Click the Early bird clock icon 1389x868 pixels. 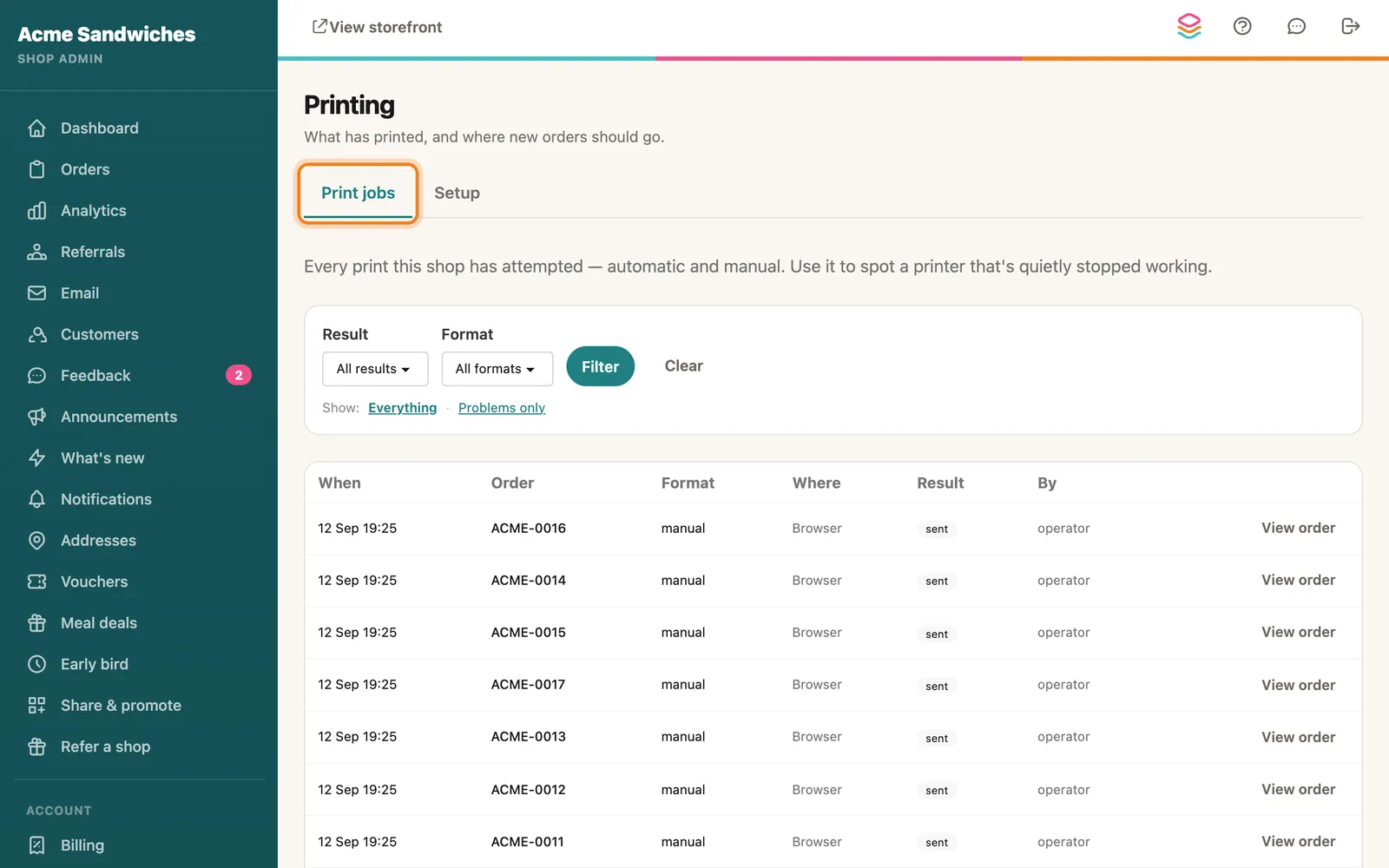[36, 664]
